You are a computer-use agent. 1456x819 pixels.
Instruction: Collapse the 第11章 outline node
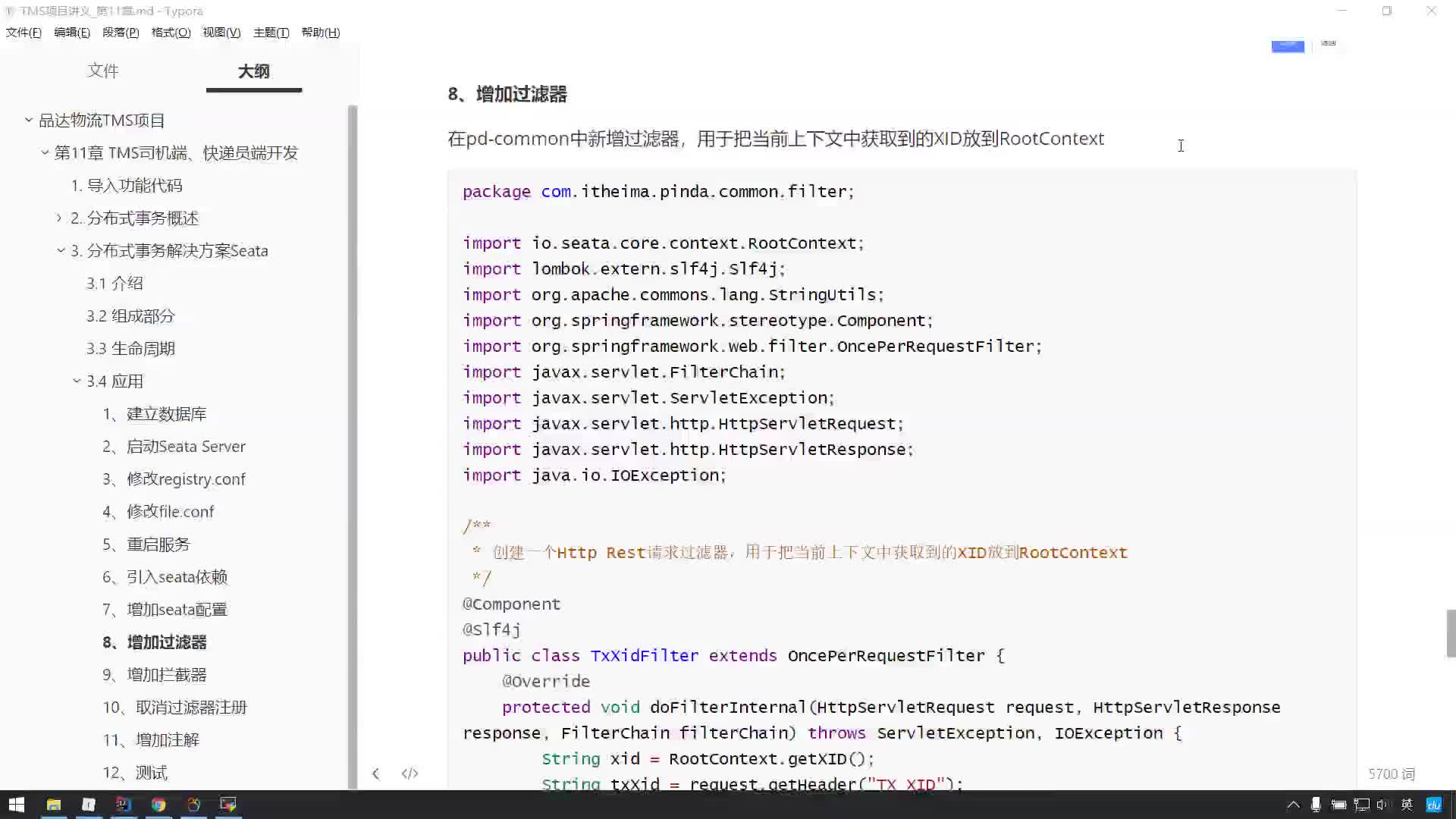click(45, 152)
